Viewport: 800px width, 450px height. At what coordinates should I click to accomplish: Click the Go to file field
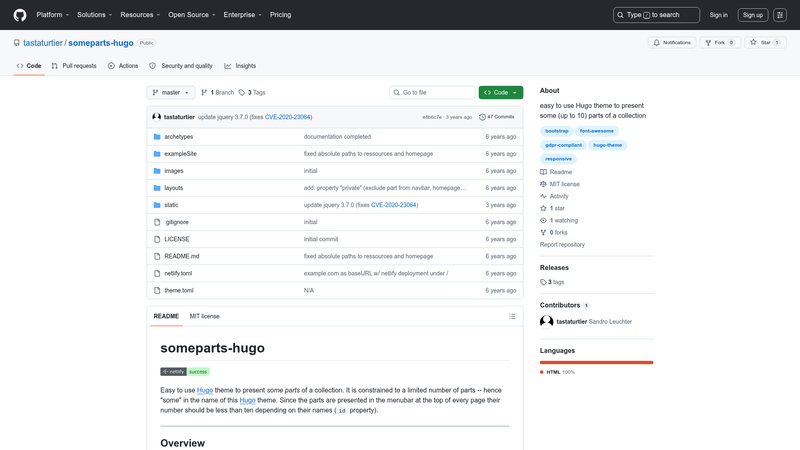pyautogui.click(x=432, y=92)
